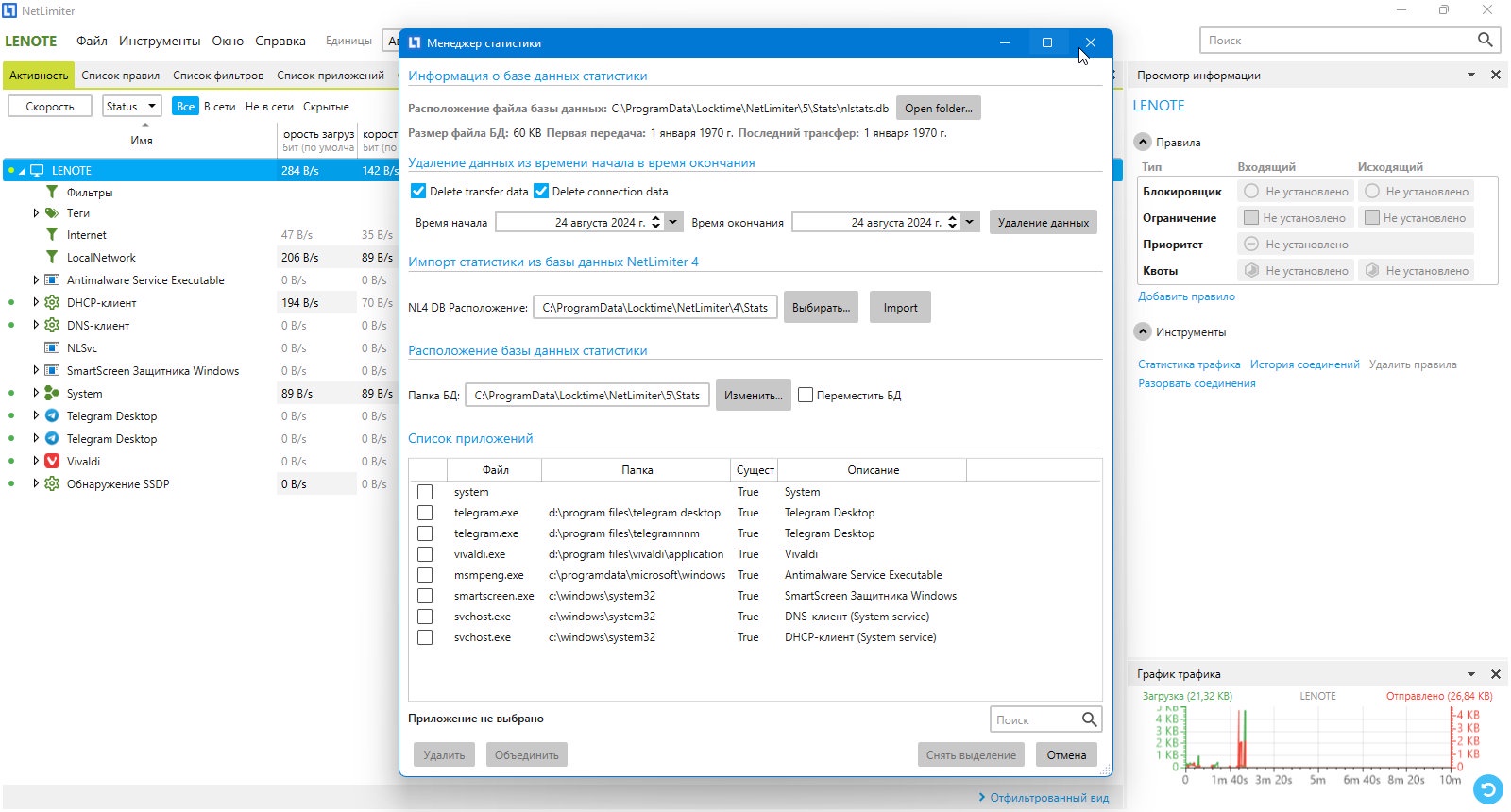Viewport: 1511px width, 812px height.
Task: Uncheck Delete transfer data checkbox
Action: [x=418, y=191]
